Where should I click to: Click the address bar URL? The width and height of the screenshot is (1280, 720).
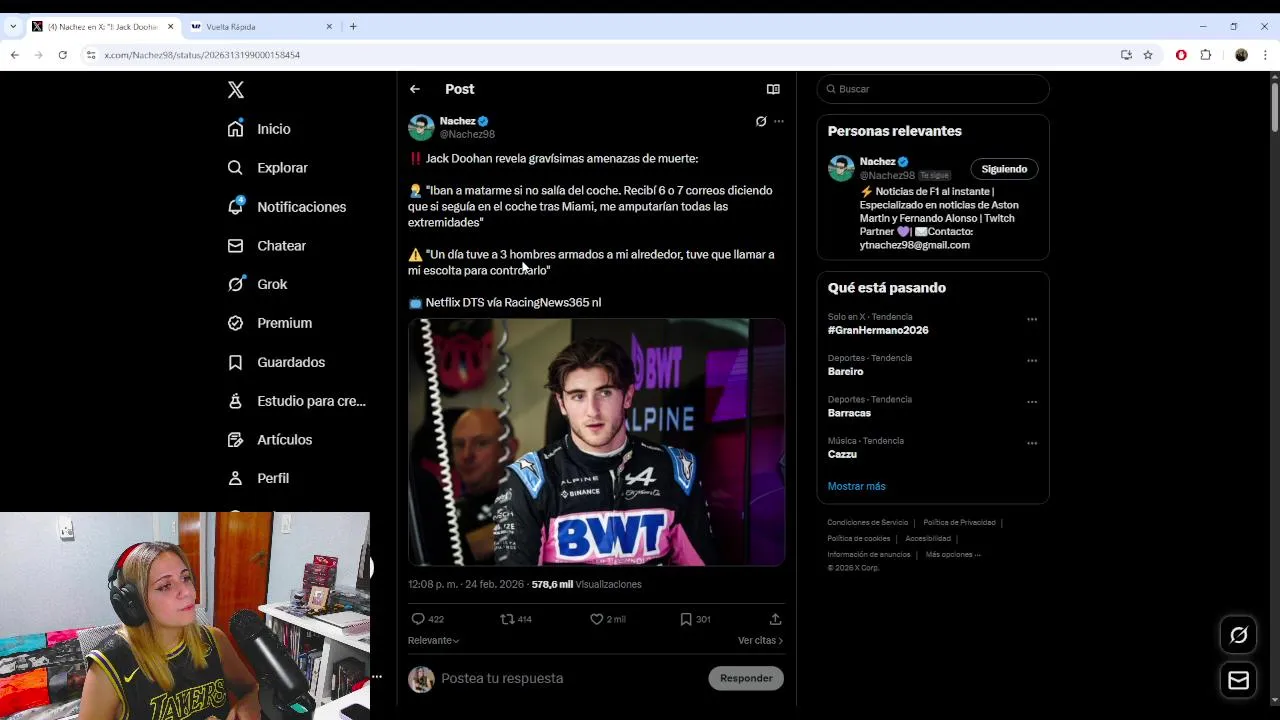pyautogui.click(x=202, y=55)
